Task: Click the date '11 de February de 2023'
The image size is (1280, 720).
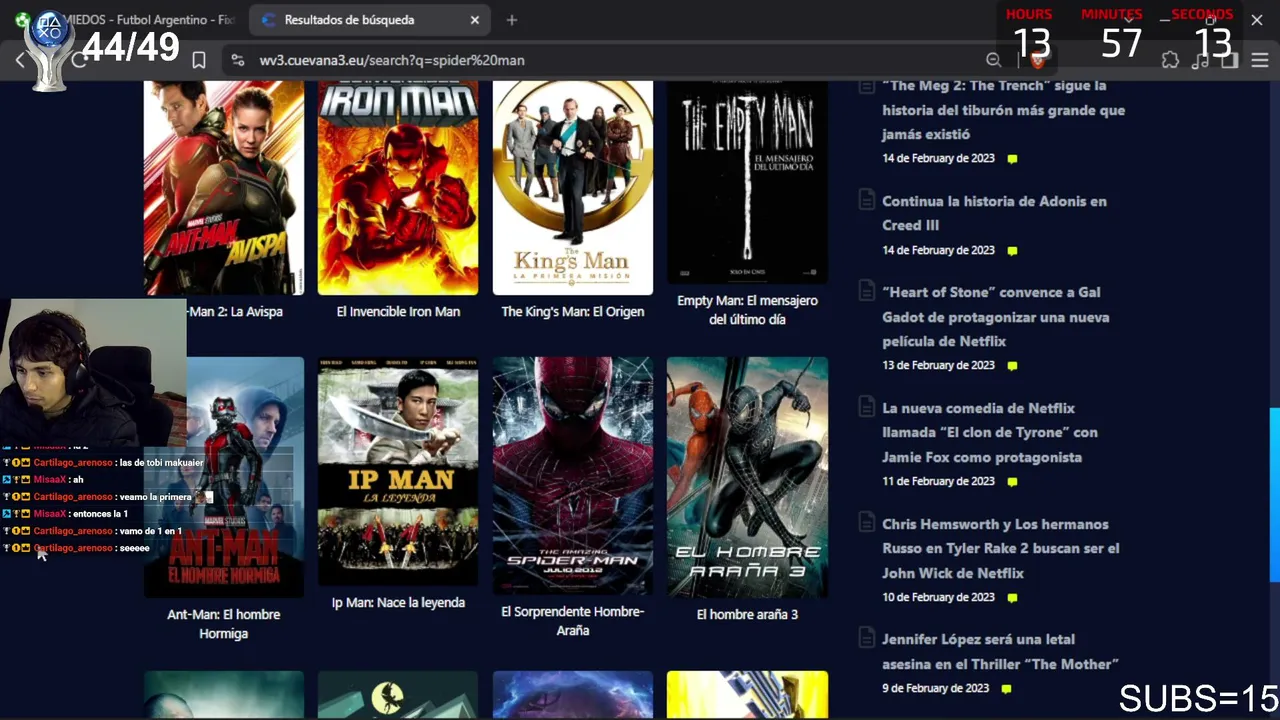Action: 938,482
